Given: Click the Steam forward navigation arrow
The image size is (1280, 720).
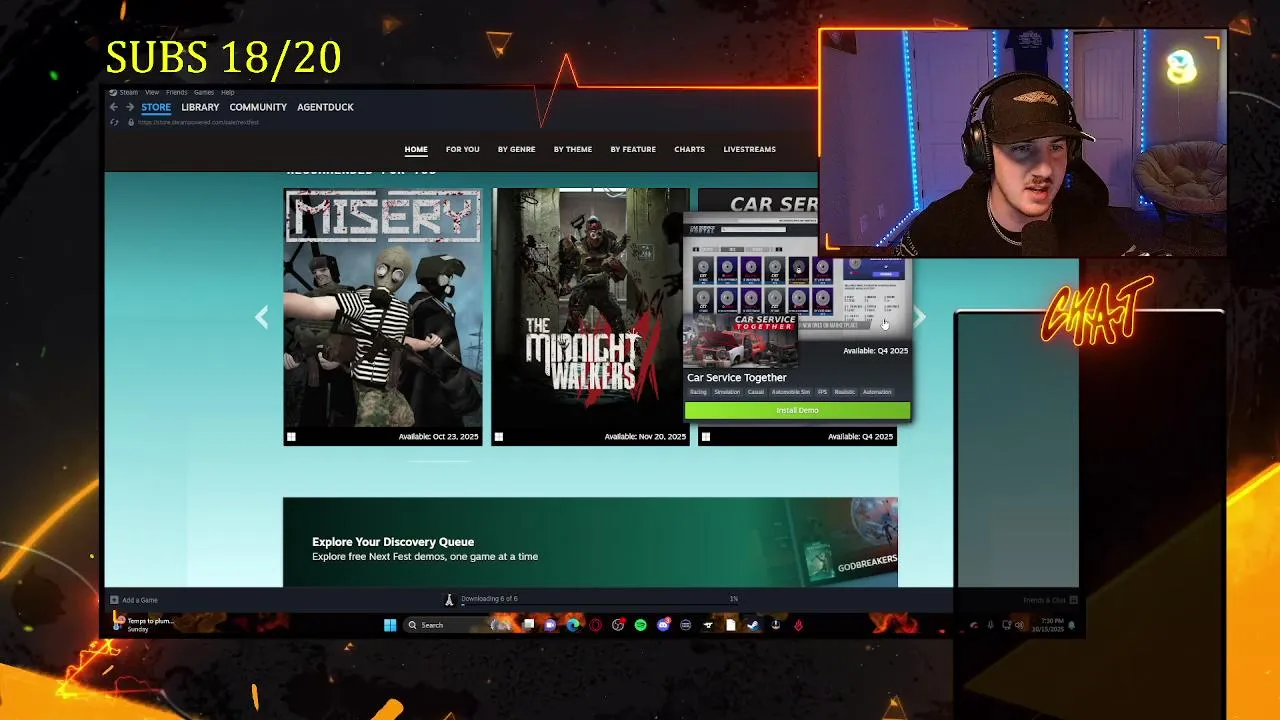Looking at the screenshot, I should point(129,107).
